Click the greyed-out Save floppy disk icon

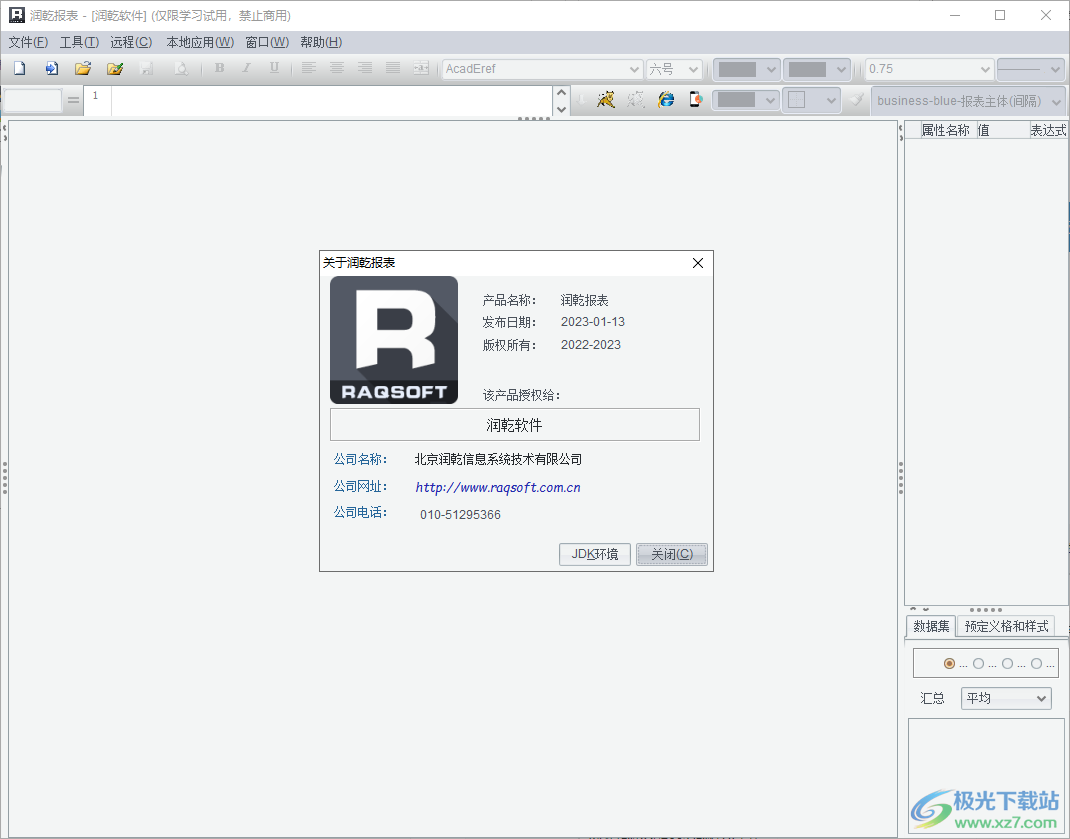(146, 68)
